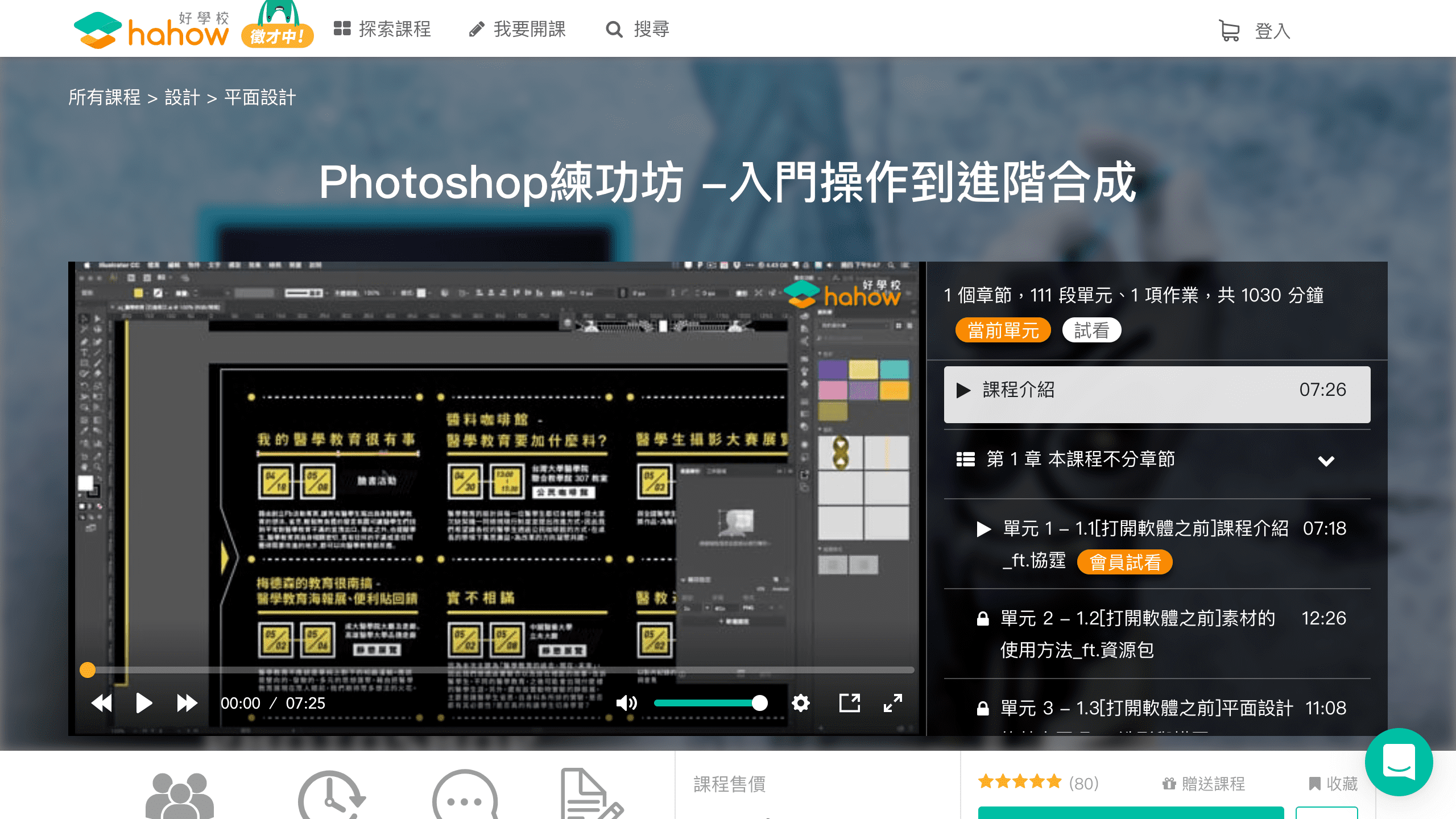The image size is (1456, 819).
Task: Collapse the 第 1 章 section chevron
Action: pos(1327,461)
